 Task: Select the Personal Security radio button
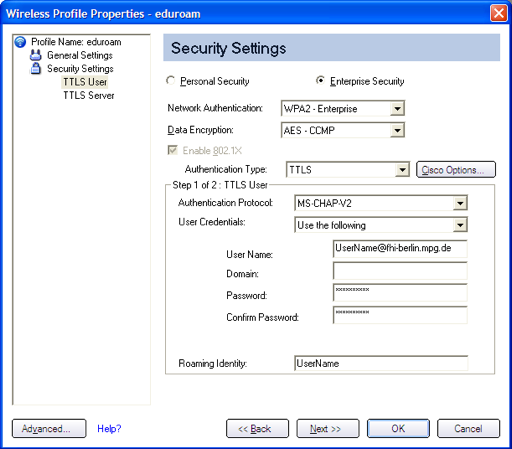[171, 81]
